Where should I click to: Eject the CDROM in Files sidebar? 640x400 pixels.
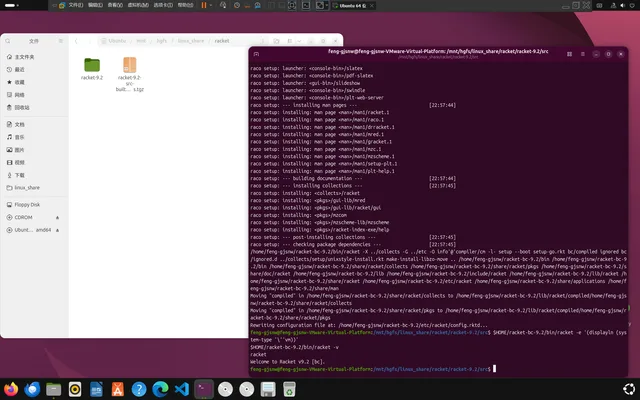pos(58,218)
